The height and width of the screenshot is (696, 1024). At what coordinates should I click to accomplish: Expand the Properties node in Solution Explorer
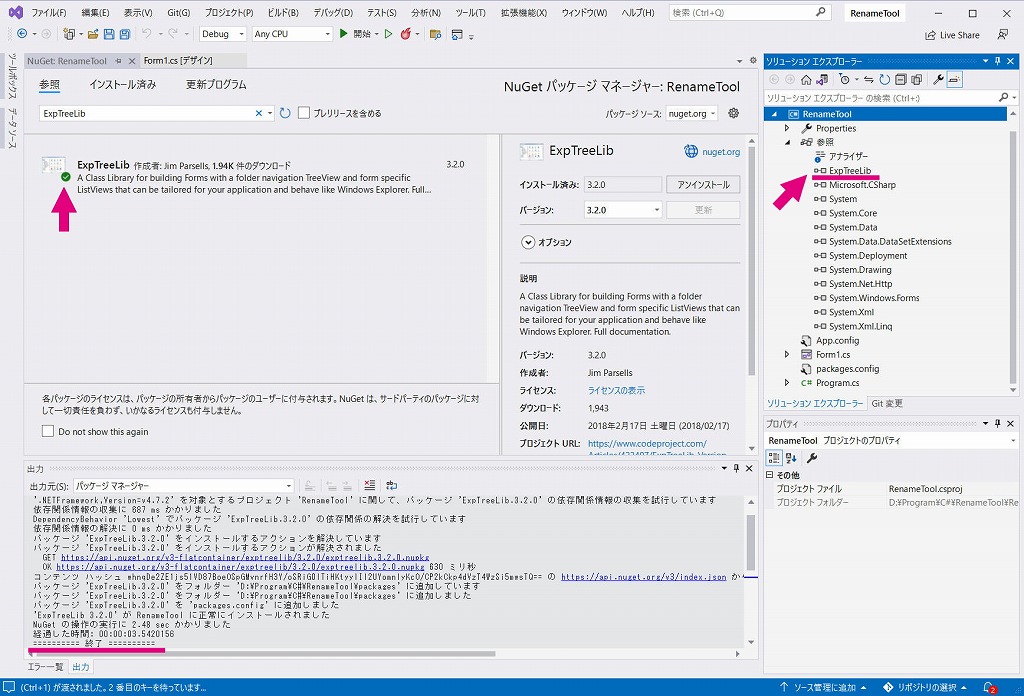coord(787,128)
